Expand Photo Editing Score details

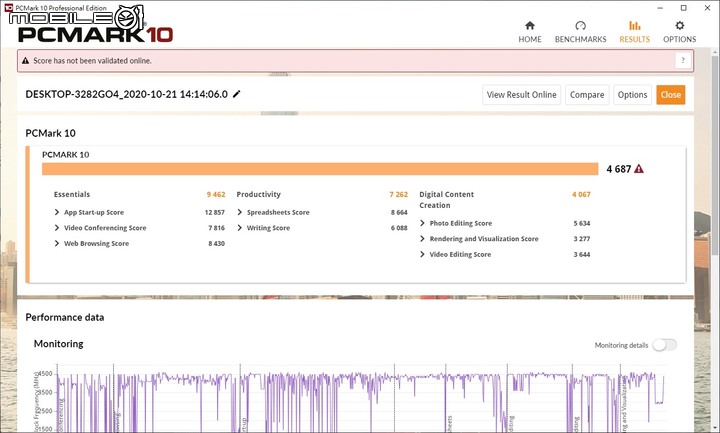pos(422,223)
